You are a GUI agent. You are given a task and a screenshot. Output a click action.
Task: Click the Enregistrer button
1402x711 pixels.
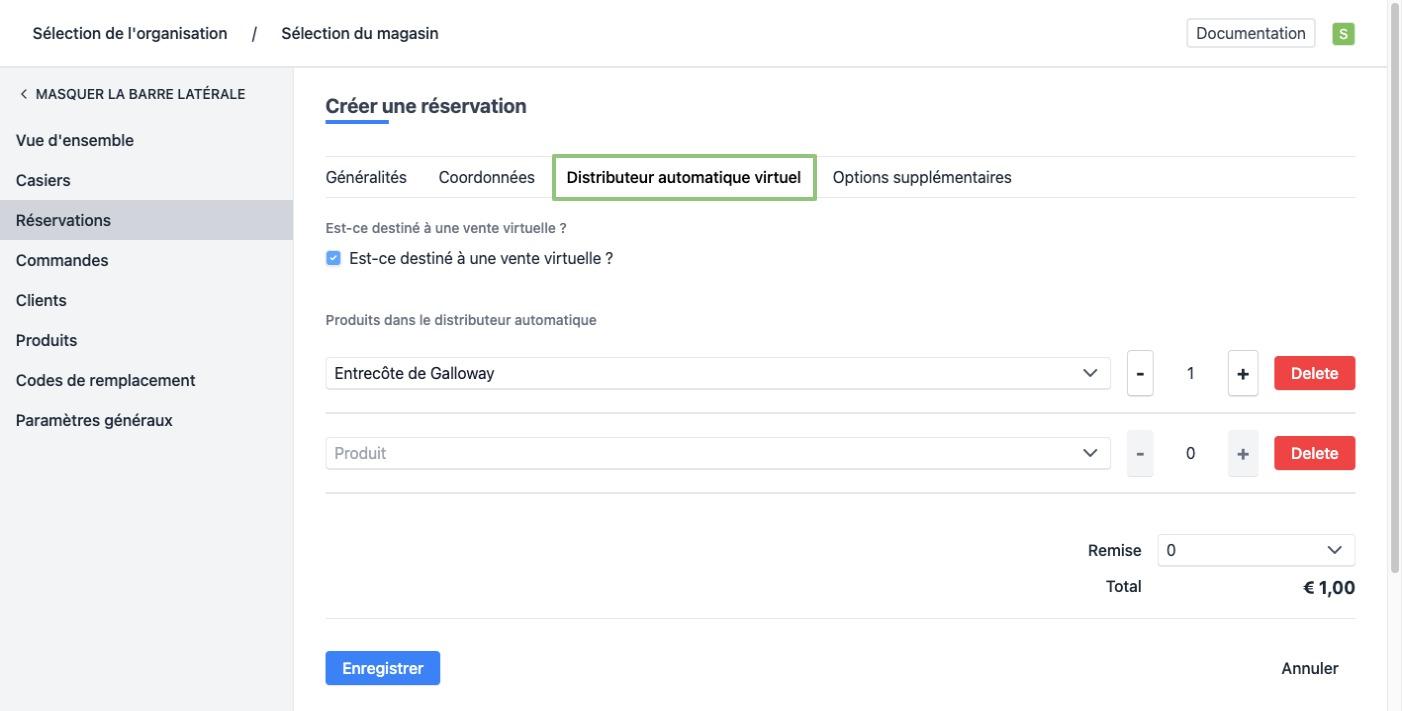[x=382, y=668]
